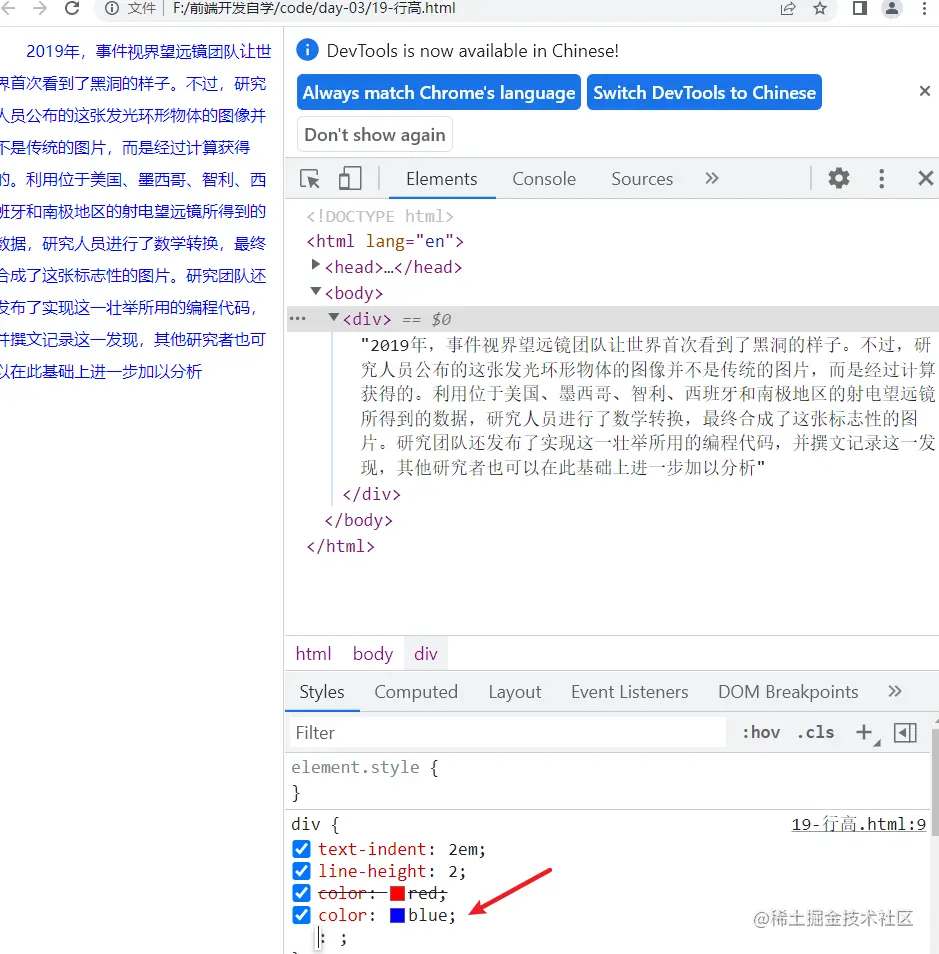Open the red color swatch picker
The width and height of the screenshot is (939, 954).
[397, 893]
